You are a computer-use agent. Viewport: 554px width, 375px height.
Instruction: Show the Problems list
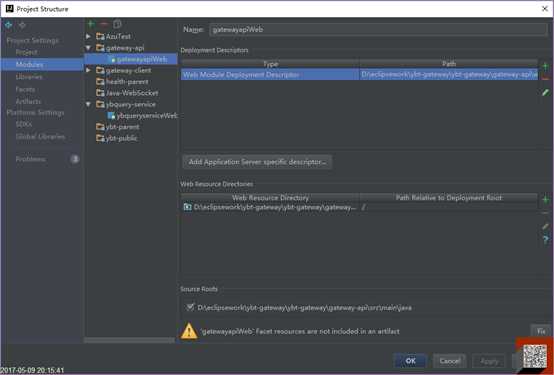pyautogui.click(x=31, y=159)
